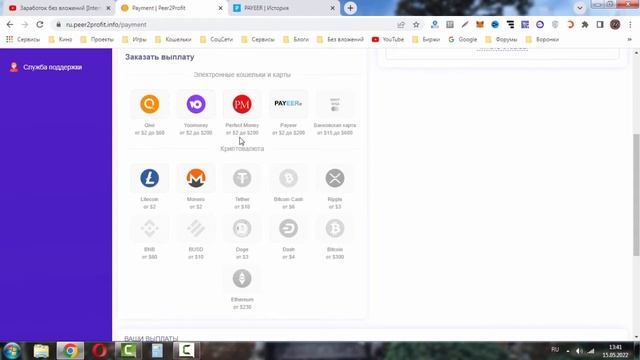The width and height of the screenshot is (640, 360).
Task: Open the Windows Start menu
Action: [x=12, y=351]
